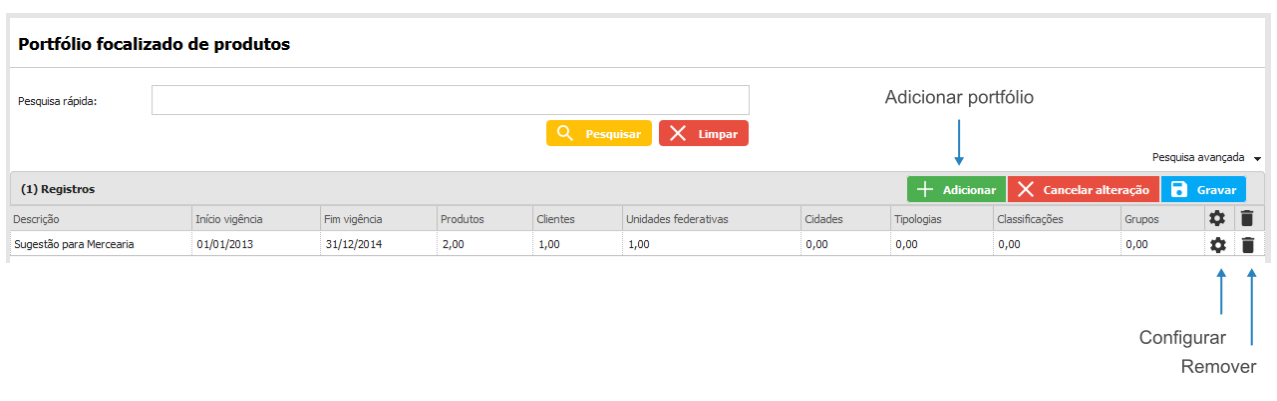Click trash icon in table header
Screen dimensions: 1277x401
pos(1247,218)
